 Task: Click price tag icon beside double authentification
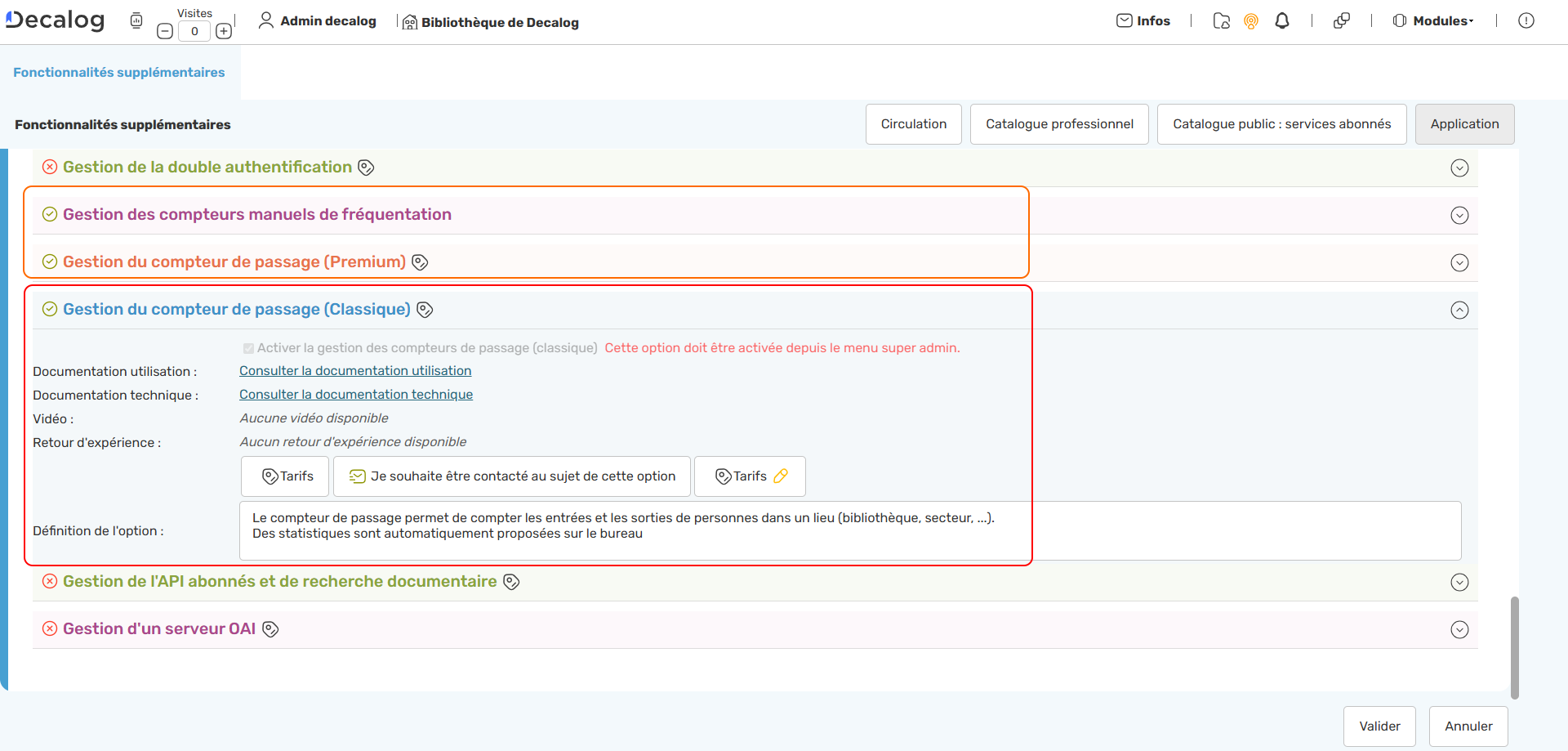[x=367, y=168]
